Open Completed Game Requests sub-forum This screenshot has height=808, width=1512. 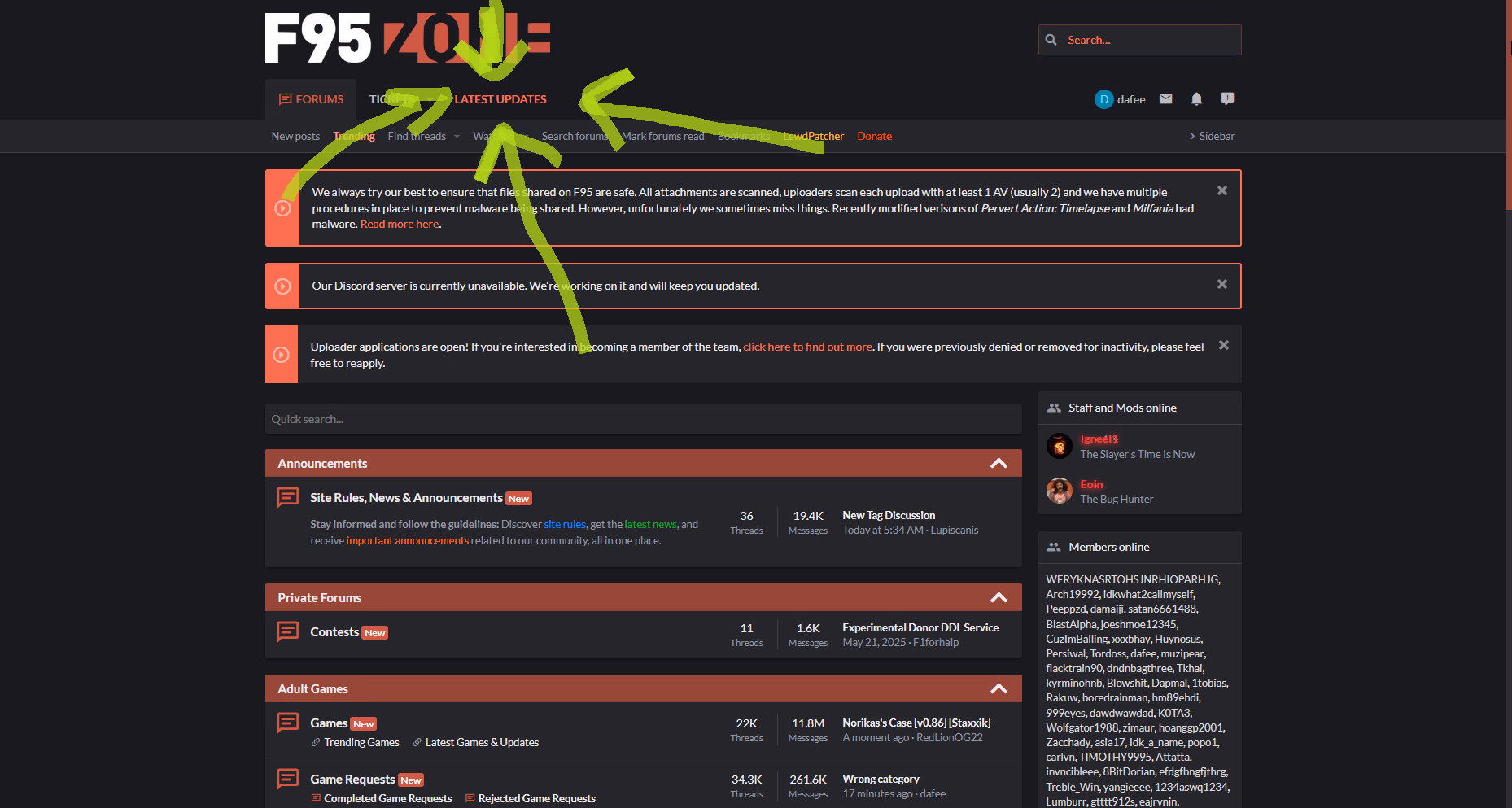(388, 798)
